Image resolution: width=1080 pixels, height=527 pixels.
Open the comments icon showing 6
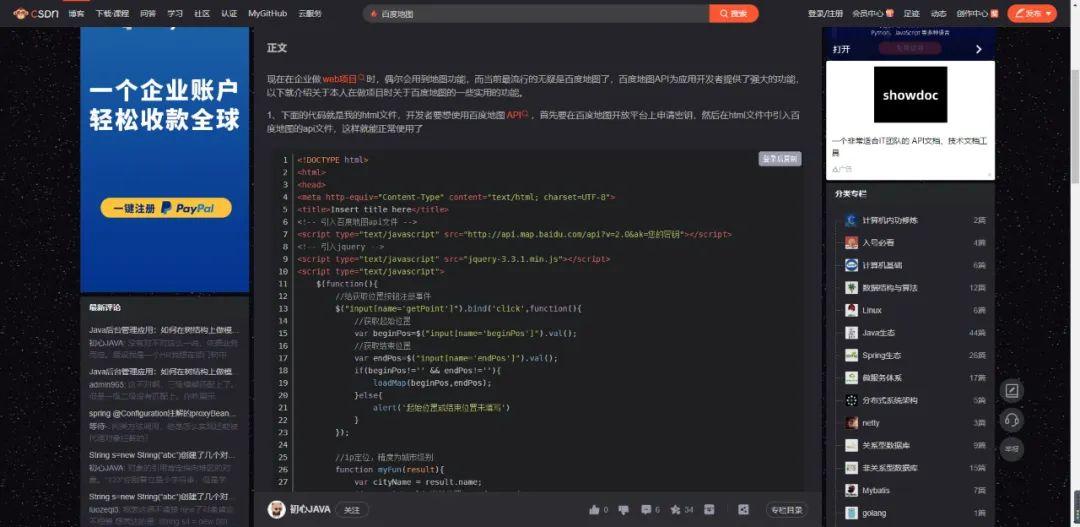(646, 510)
